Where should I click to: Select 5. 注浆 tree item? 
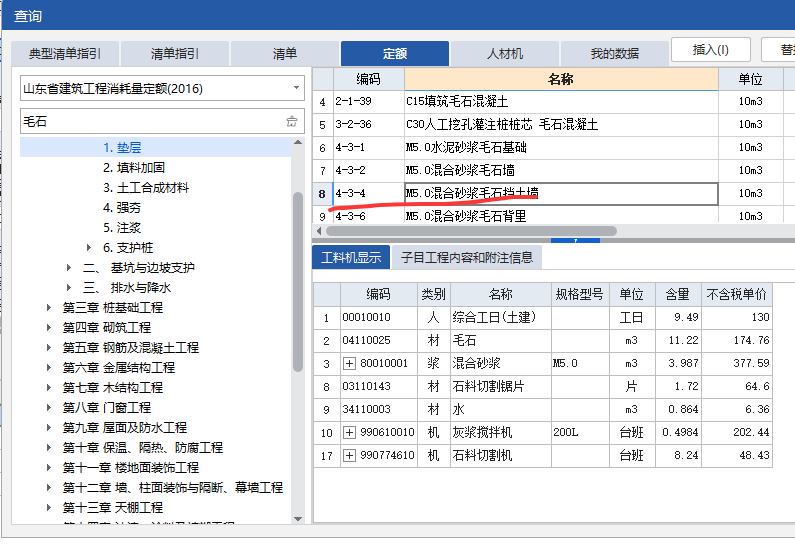[x=122, y=228]
